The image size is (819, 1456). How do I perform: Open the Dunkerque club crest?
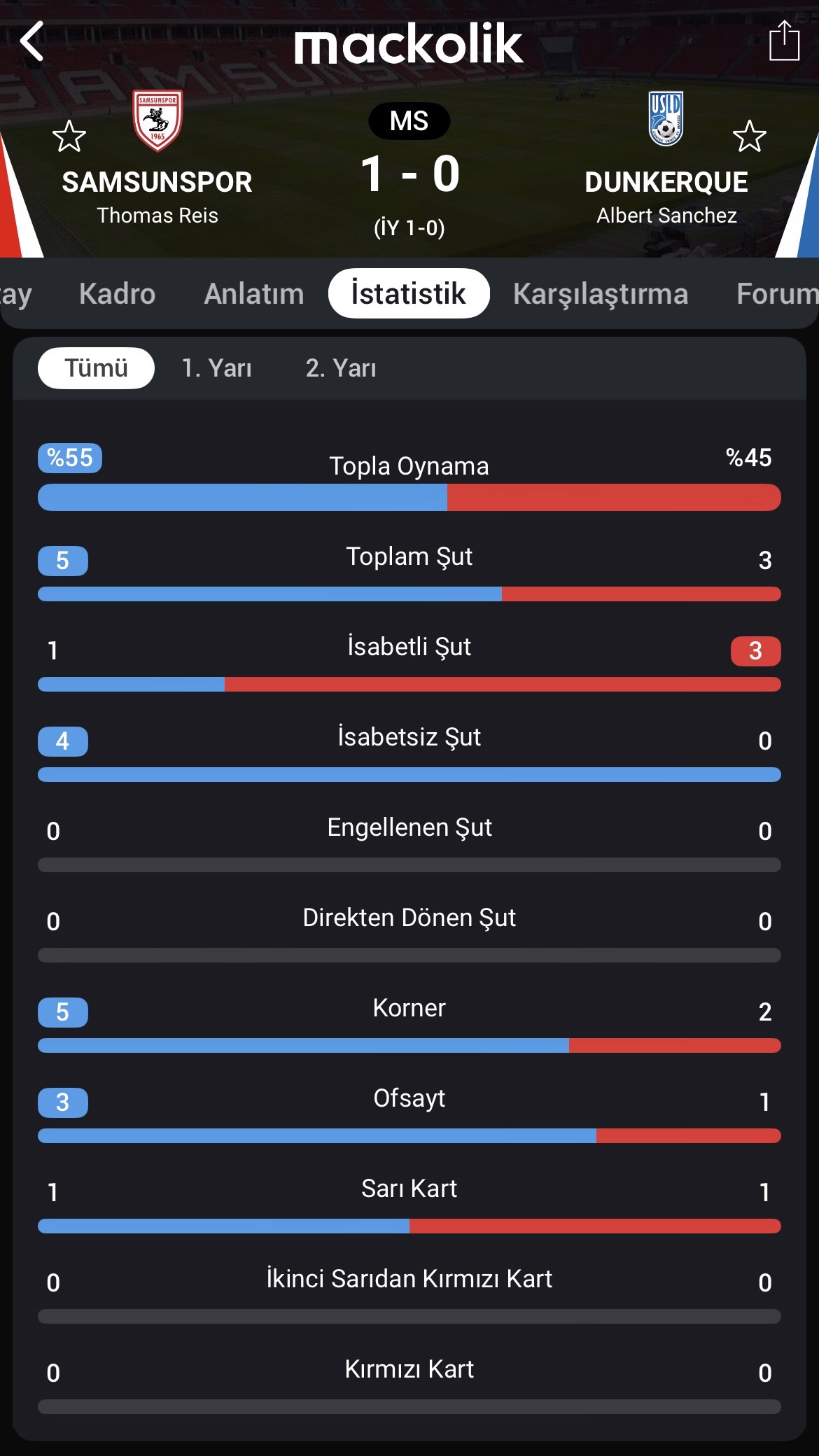coord(666,118)
